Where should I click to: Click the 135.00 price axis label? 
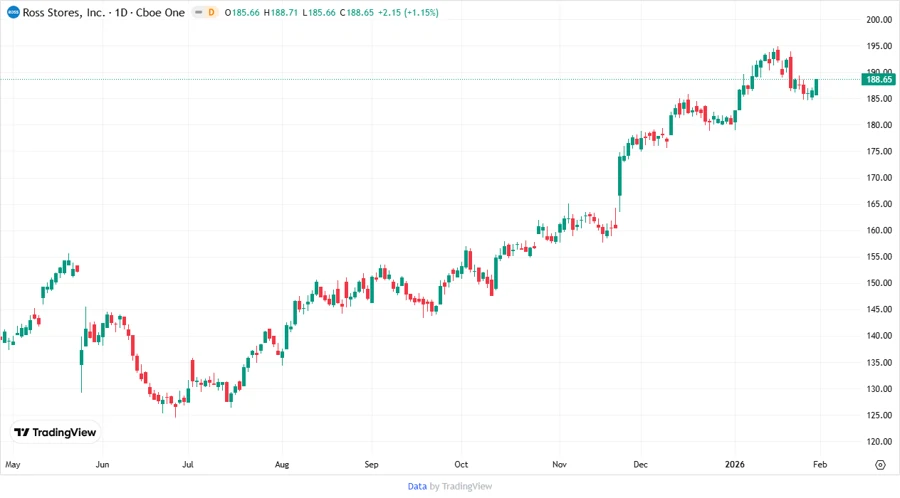pyautogui.click(x=879, y=363)
